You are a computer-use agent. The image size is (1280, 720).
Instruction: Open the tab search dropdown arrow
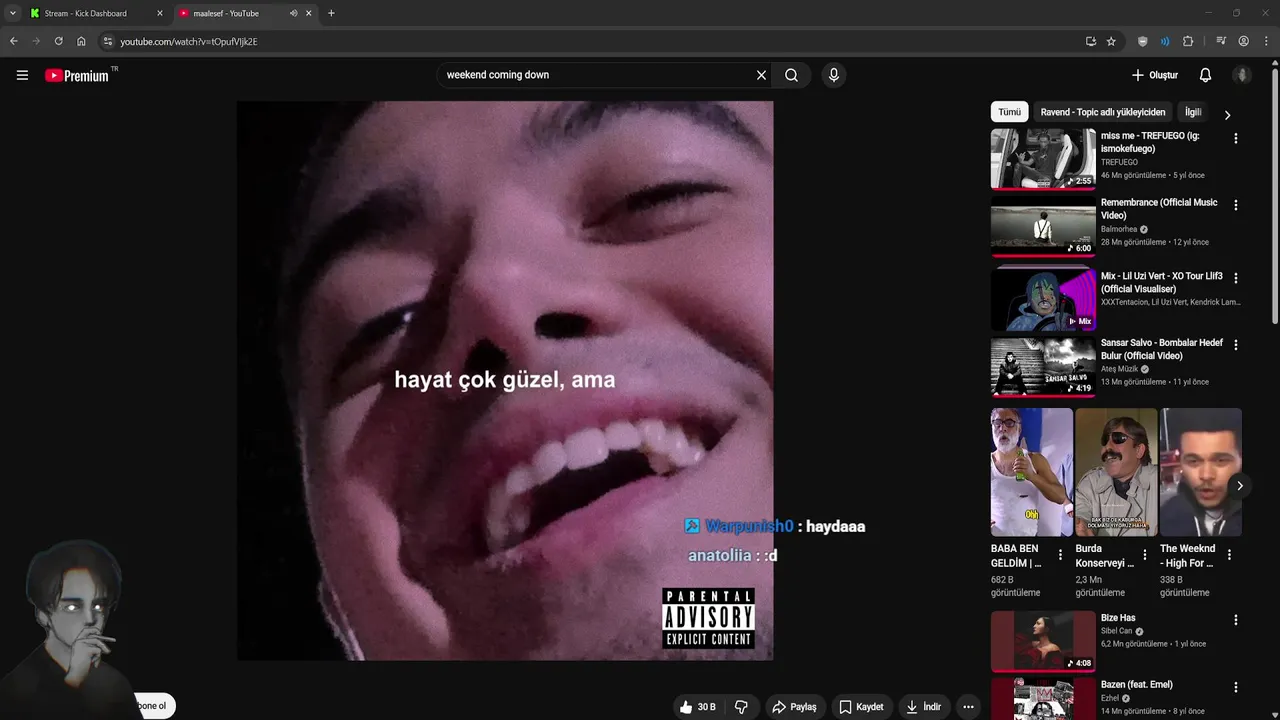click(13, 13)
